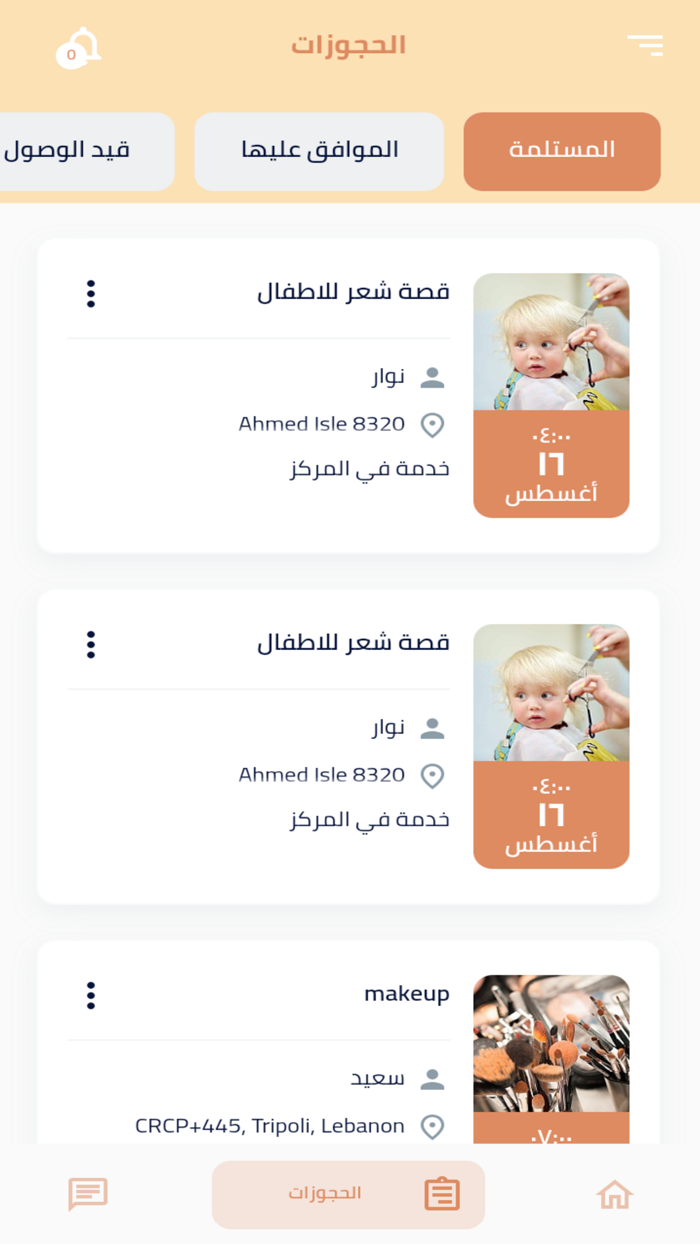This screenshot has width=700, height=1244.
Task: Go to the home icon
Action: [x=614, y=1194]
